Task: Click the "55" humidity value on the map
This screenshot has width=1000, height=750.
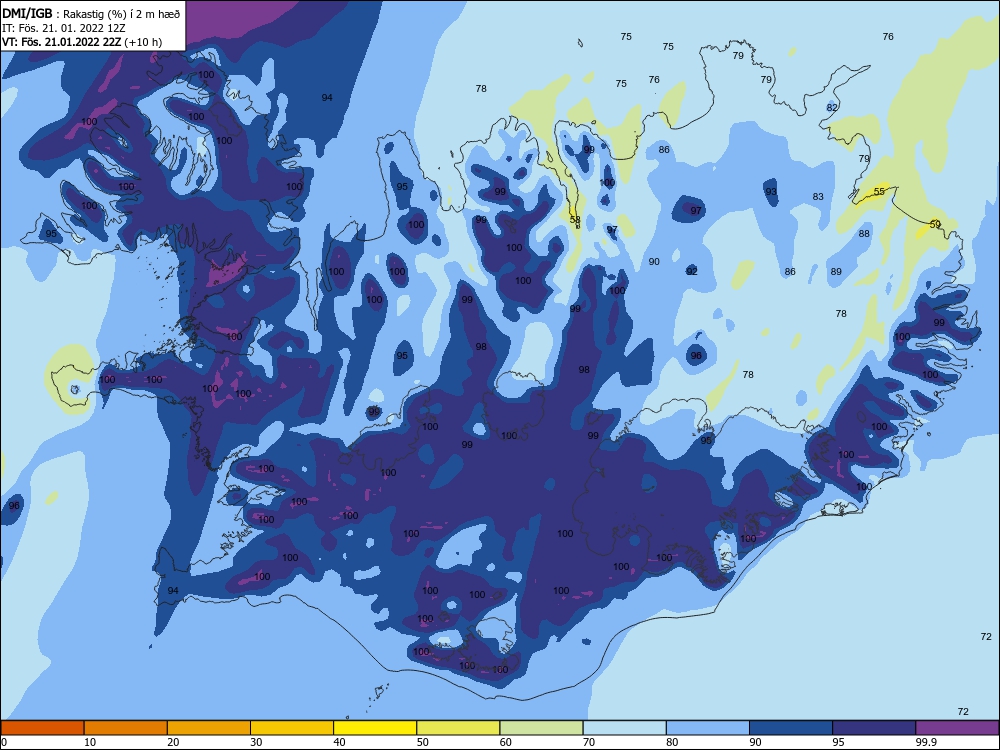Action: pos(879,191)
